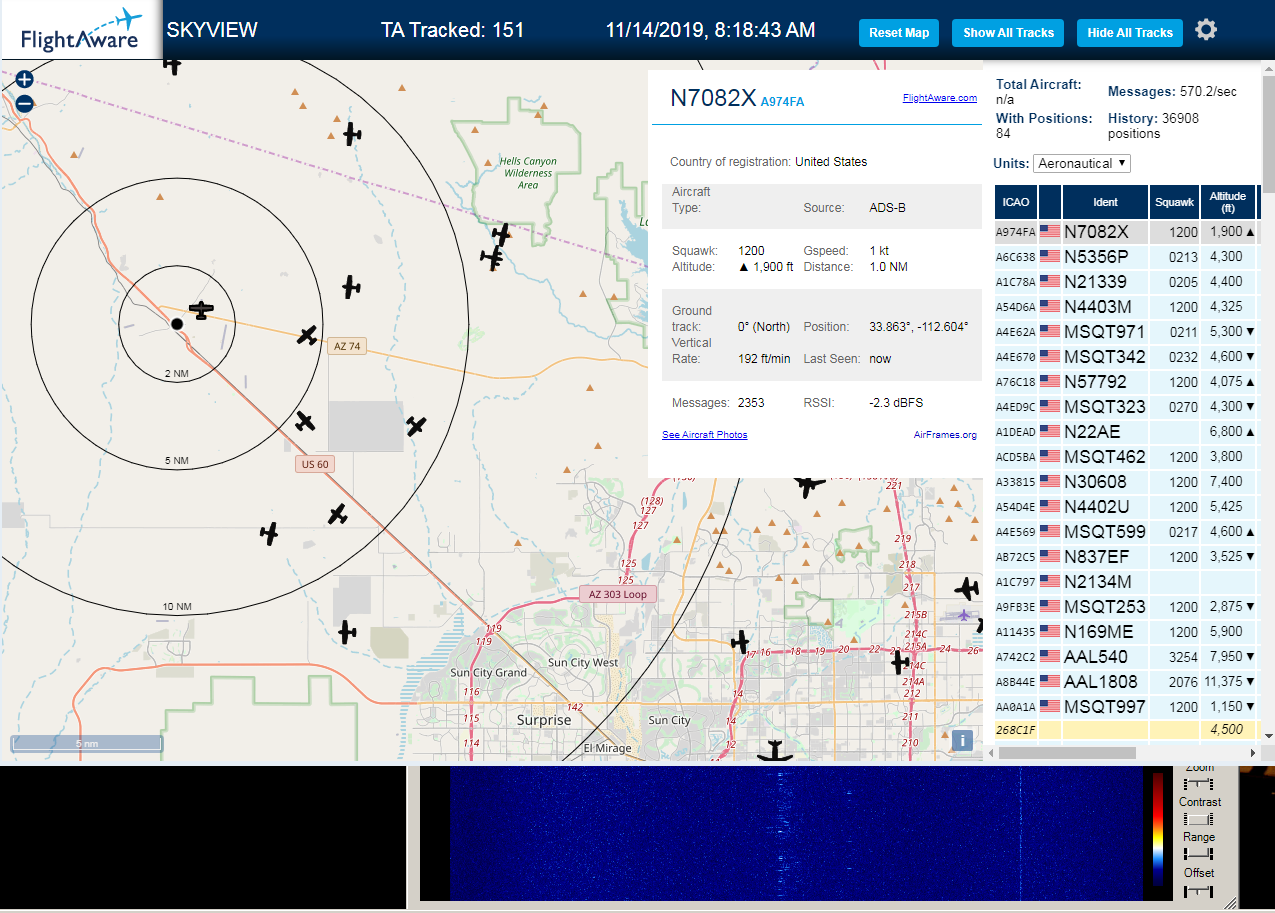Click the AZ 303 Loop road label
This screenshot has width=1275, height=913.
(620, 594)
